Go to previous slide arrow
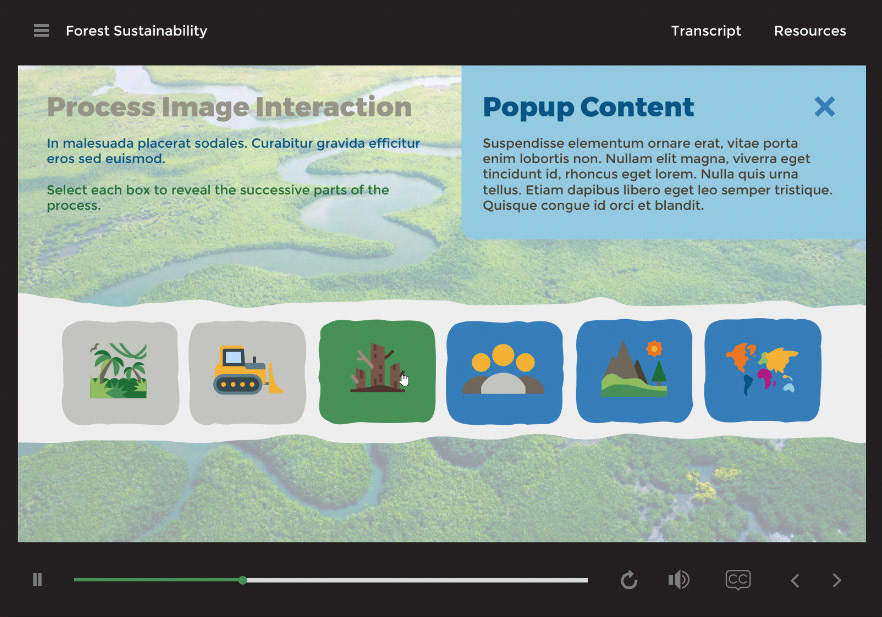 [x=795, y=580]
